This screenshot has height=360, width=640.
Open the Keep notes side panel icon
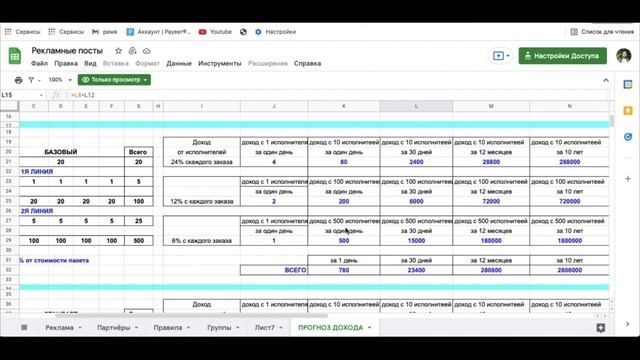(x=628, y=111)
